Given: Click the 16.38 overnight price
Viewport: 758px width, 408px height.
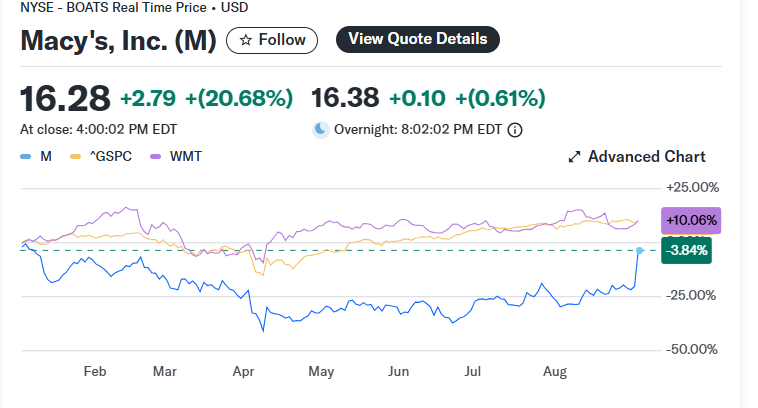Looking at the screenshot, I should (345, 98).
